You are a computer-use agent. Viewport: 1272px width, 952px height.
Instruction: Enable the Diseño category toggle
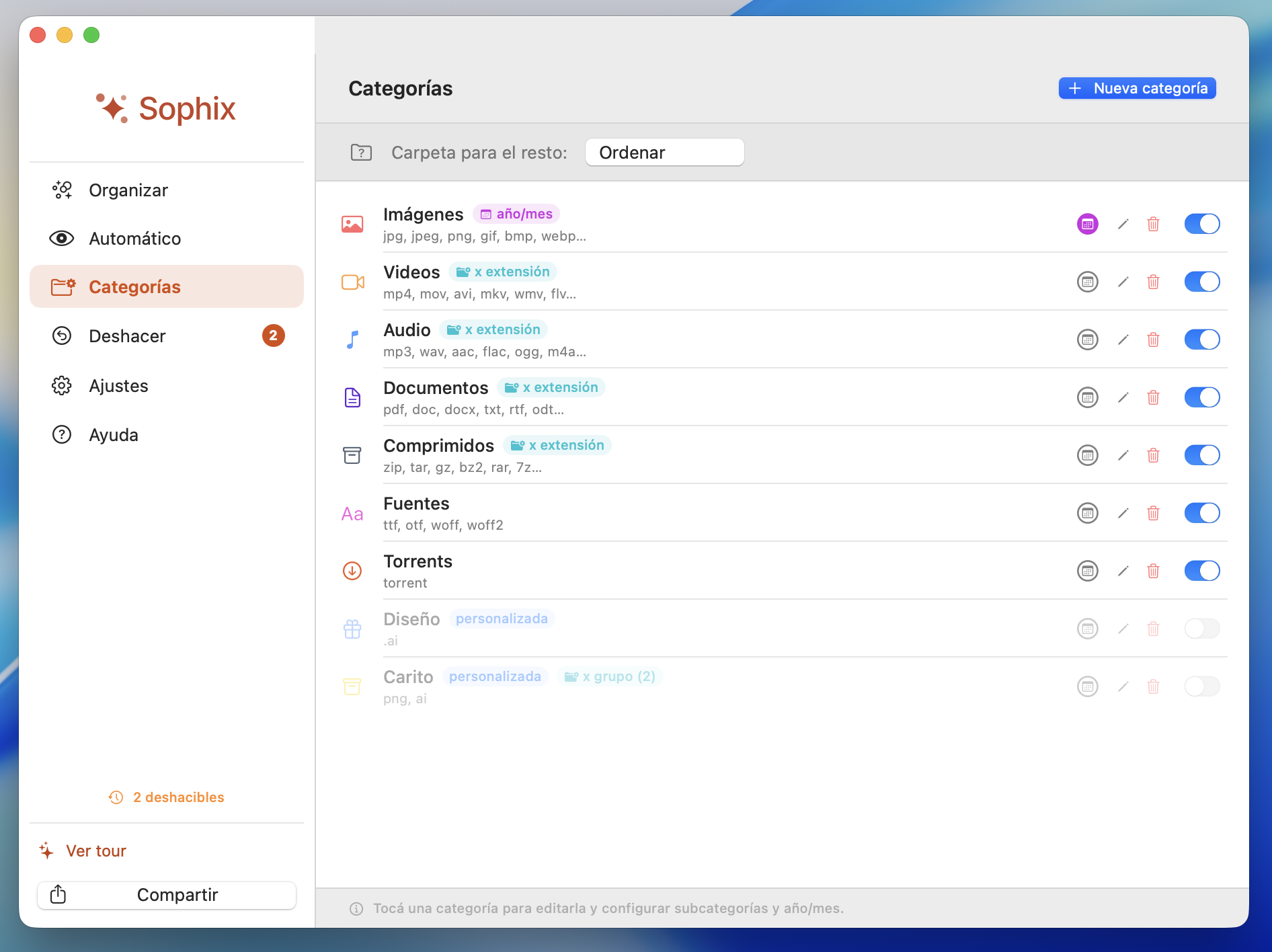tap(1202, 629)
